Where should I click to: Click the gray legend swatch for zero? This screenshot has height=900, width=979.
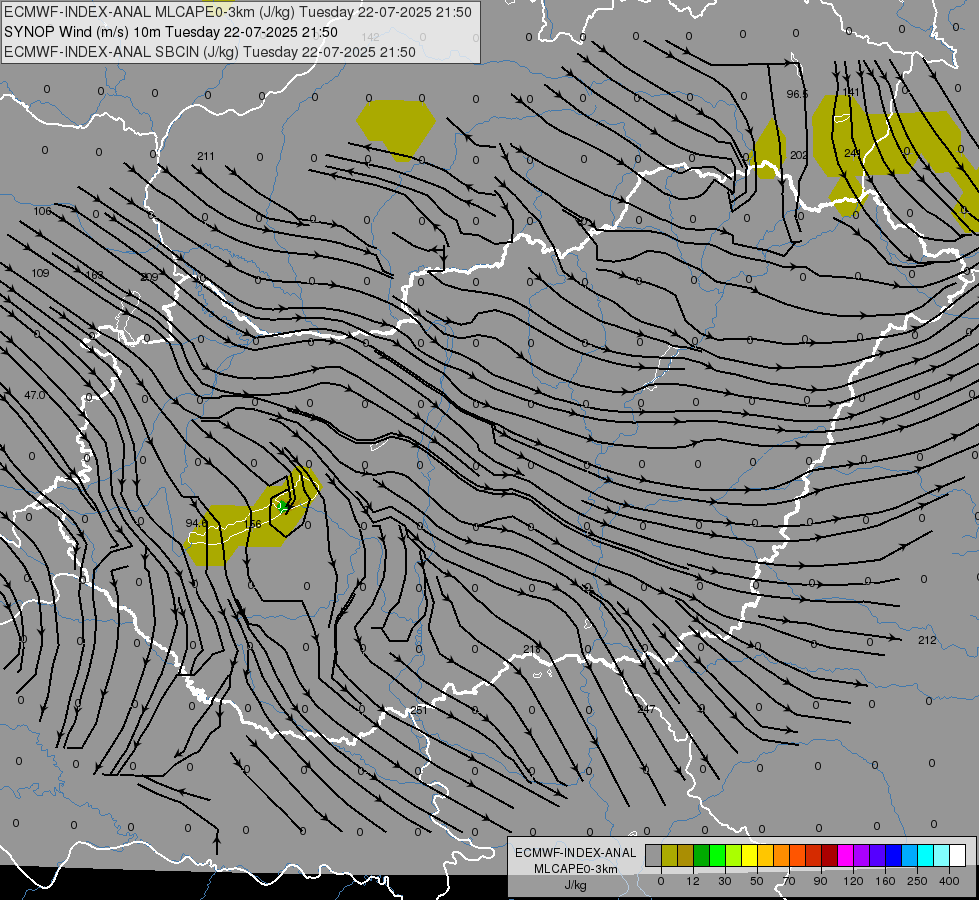pos(654,855)
